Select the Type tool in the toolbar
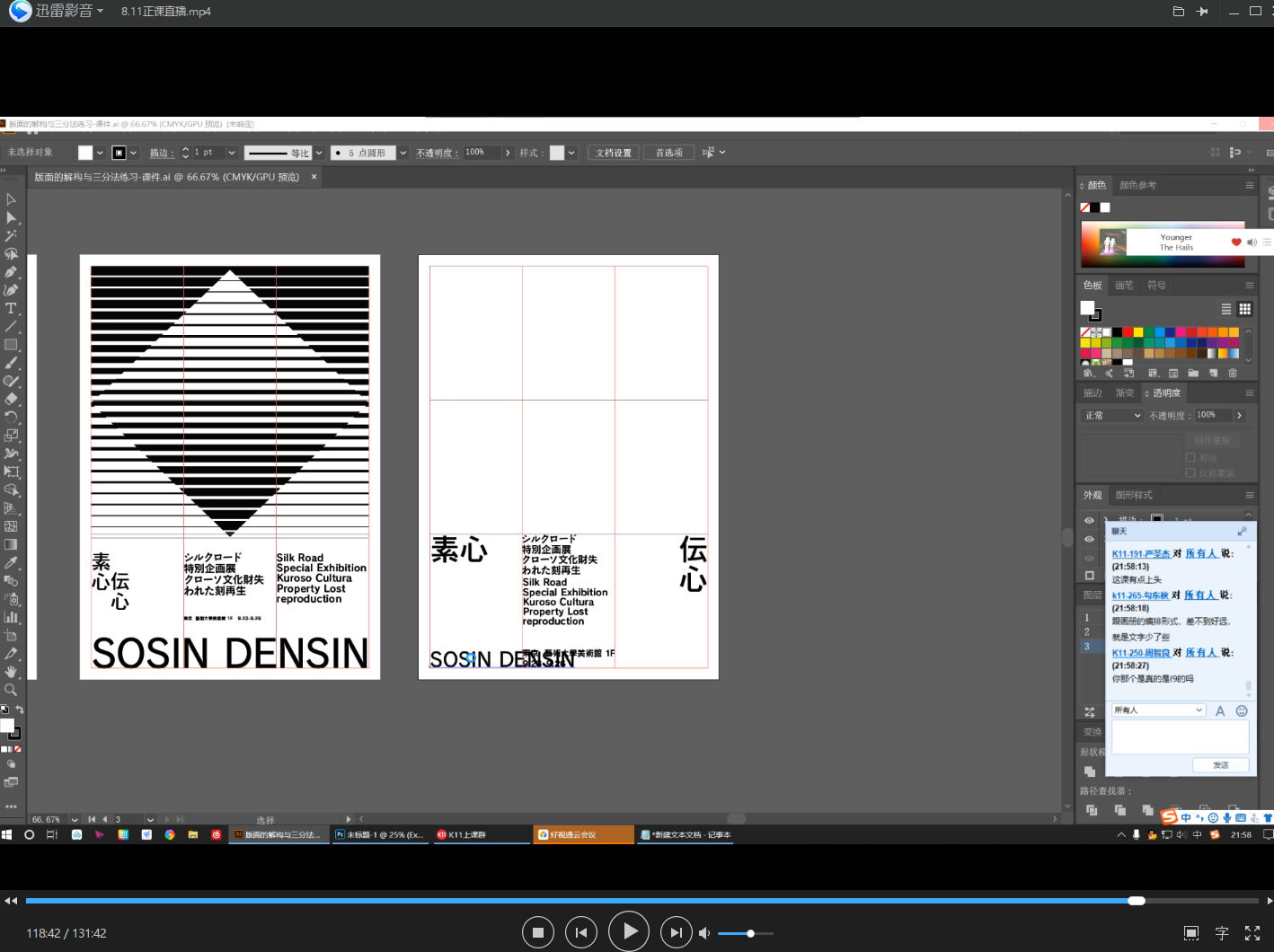 click(x=11, y=308)
